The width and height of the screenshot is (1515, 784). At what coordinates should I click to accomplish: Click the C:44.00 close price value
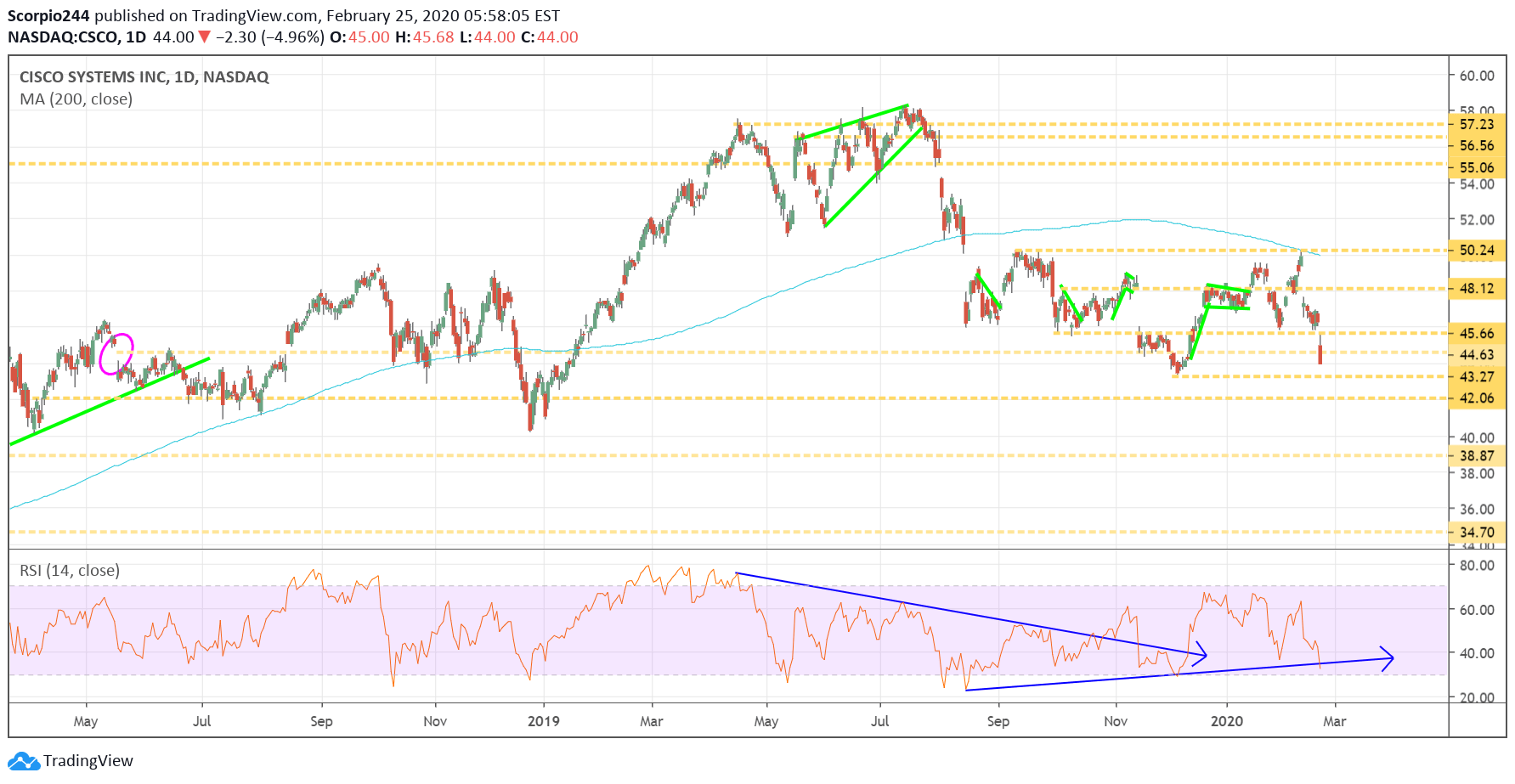pos(550,37)
